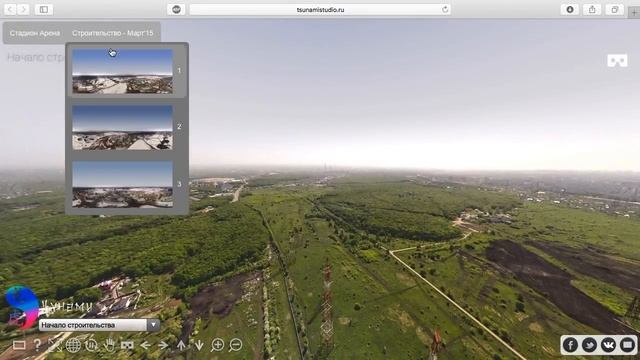Select the hand drag mode icon
This screenshot has width=640, height=360.
coord(109,345)
